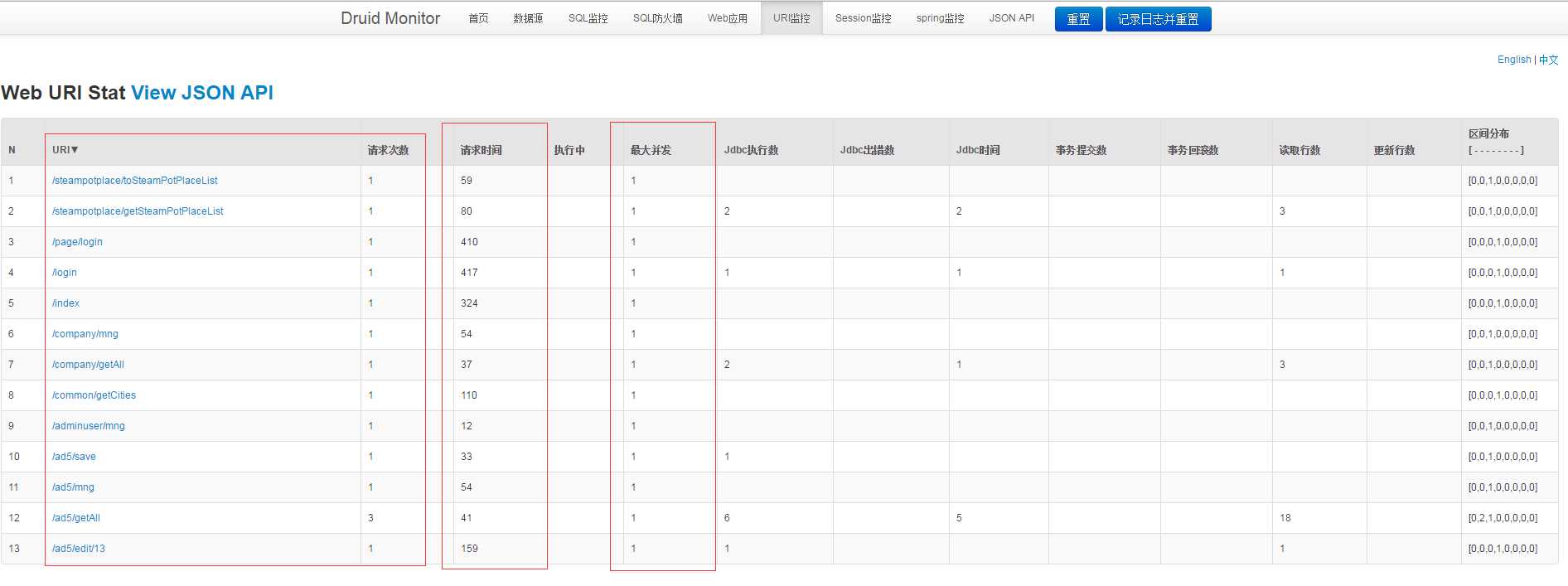
Task: Click request count 3 for /ad5/getAll
Action: [370, 518]
